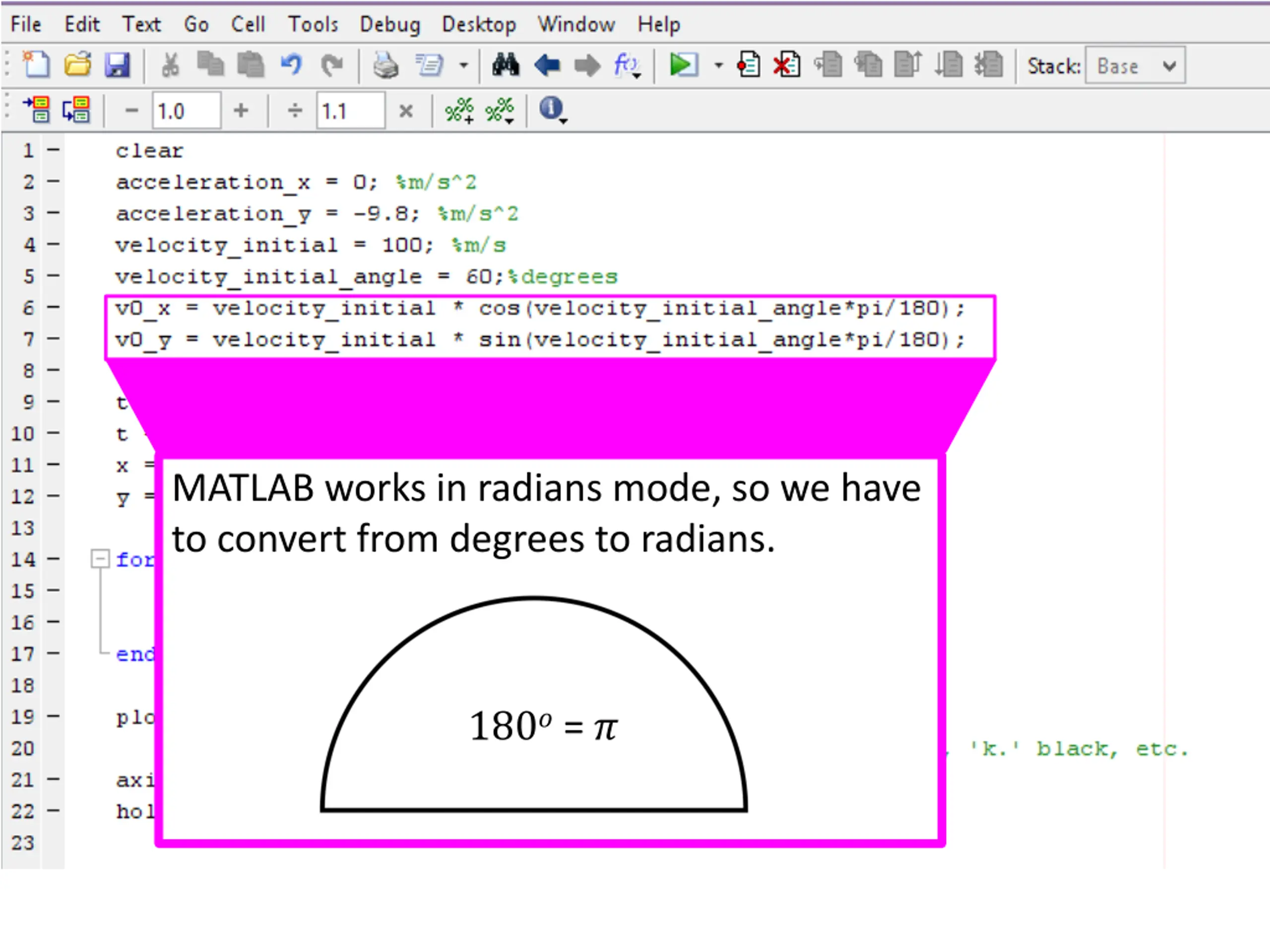Evaluate the current cell icon
This screenshot has height=952, width=1270.
36,110
